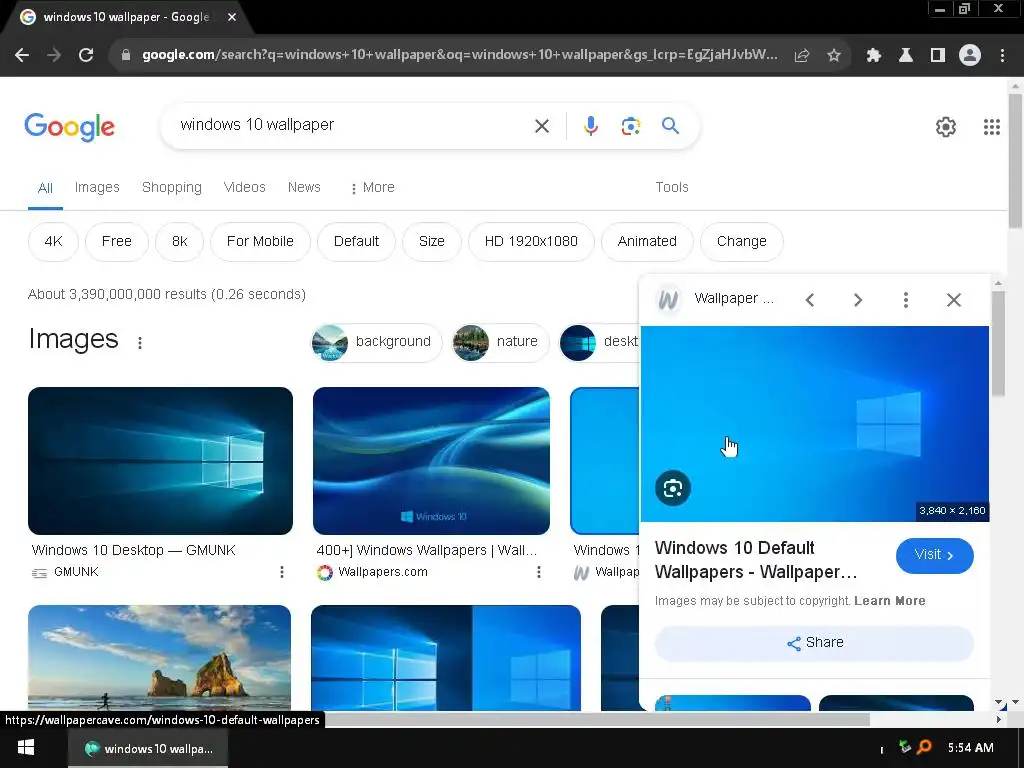Apply the 4K filter chip

[54, 242]
